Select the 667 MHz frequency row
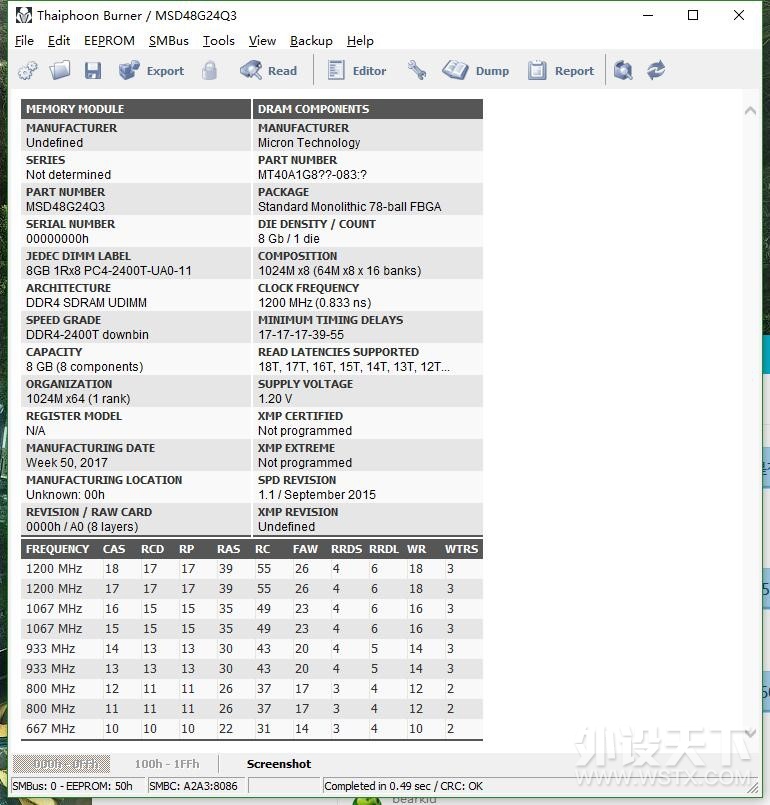Viewport: 770px width, 805px height. click(252, 729)
